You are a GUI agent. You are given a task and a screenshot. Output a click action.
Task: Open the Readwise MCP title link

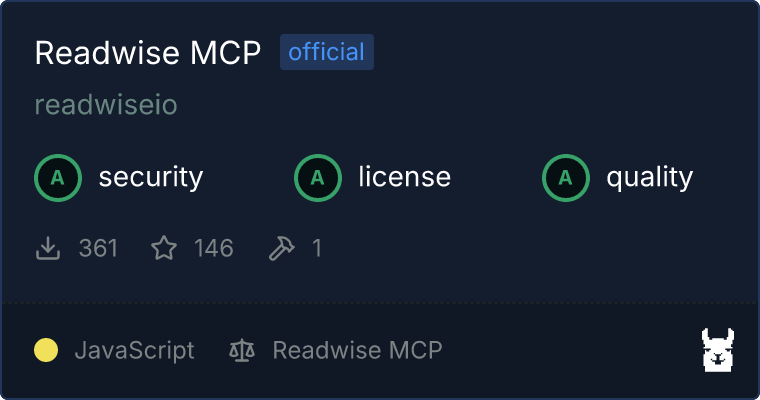(x=148, y=52)
